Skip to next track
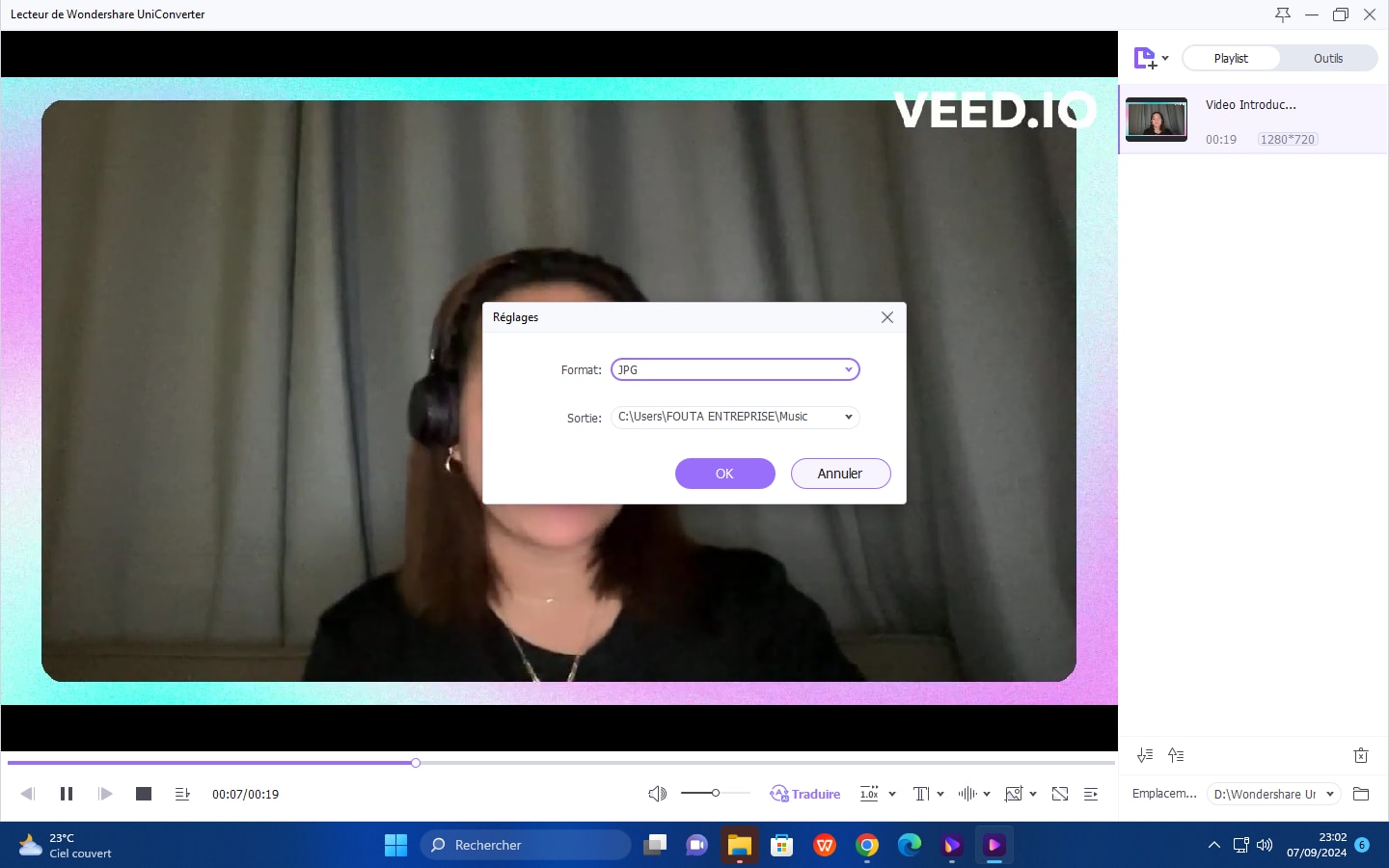 (x=105, y=794)
